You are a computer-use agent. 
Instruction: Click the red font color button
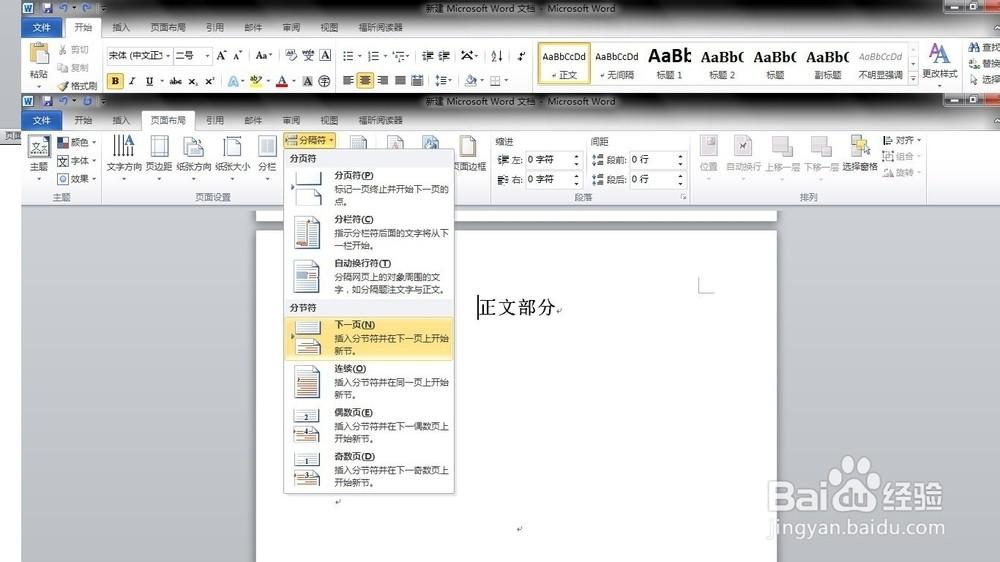tap(282, 81)
